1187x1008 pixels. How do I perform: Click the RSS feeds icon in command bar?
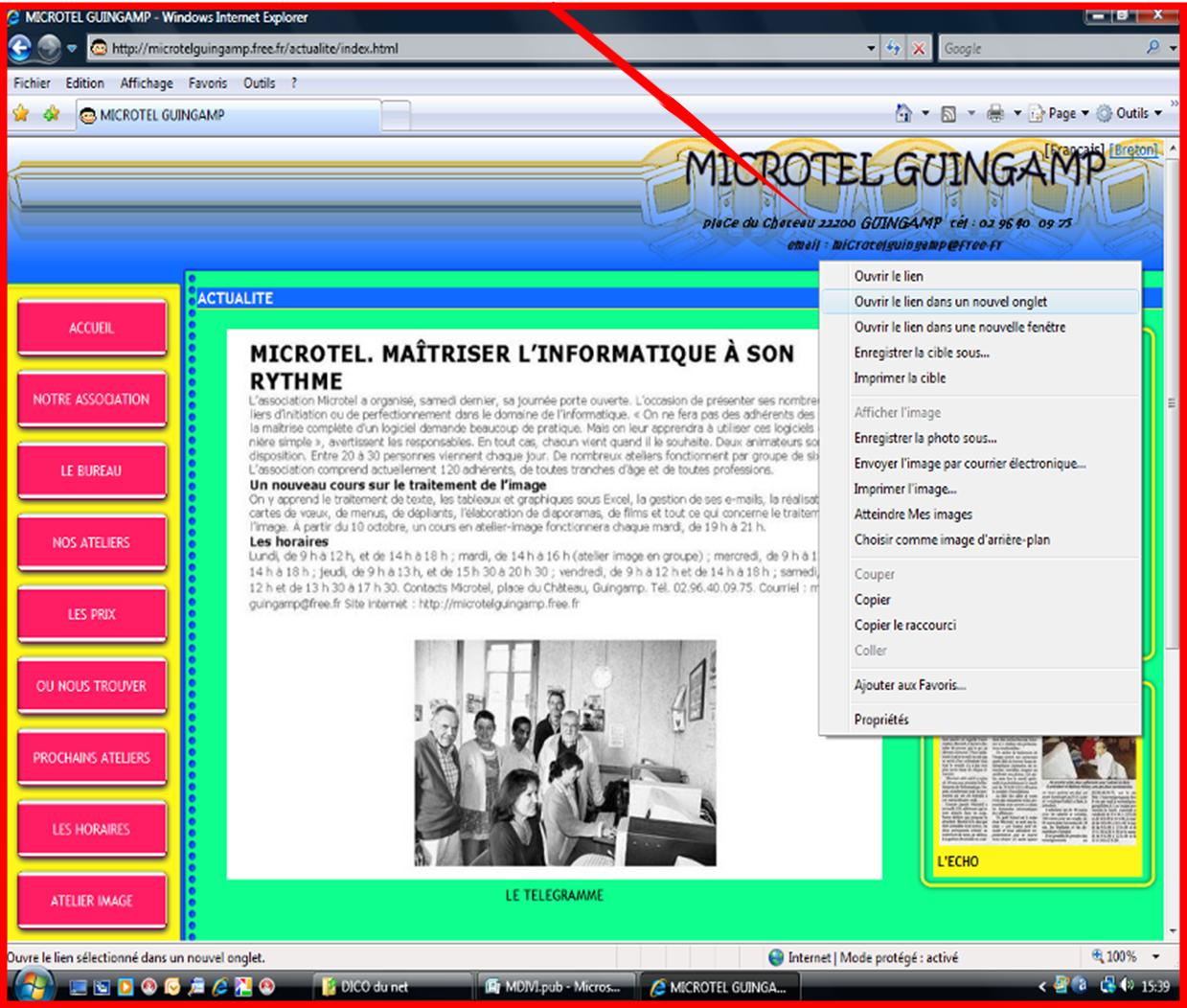pyautogui.click(x=948, y=114)
